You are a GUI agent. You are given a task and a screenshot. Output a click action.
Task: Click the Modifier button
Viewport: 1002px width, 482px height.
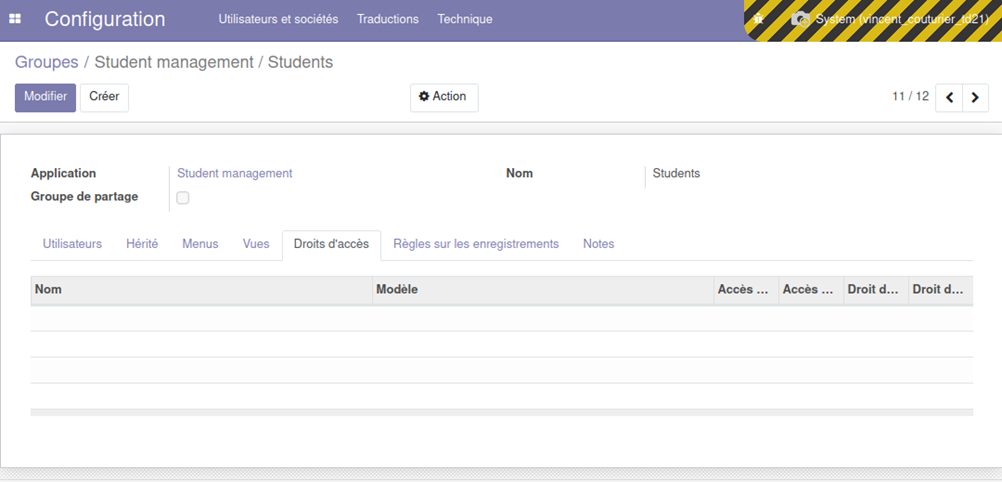45,97
